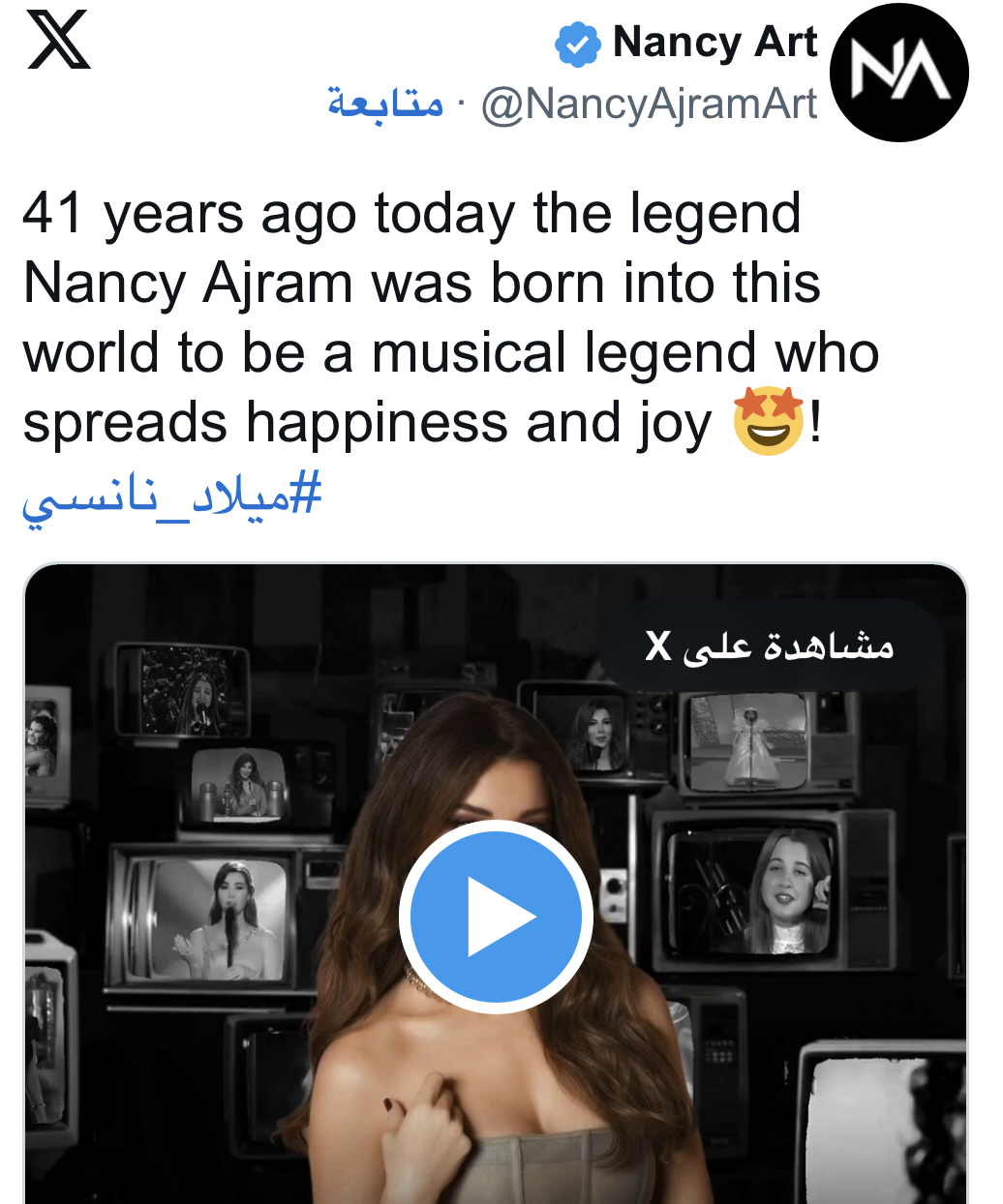Click the مشاهدة على X button
The width and height of the screenshot is (1003, 1204).
770,646
